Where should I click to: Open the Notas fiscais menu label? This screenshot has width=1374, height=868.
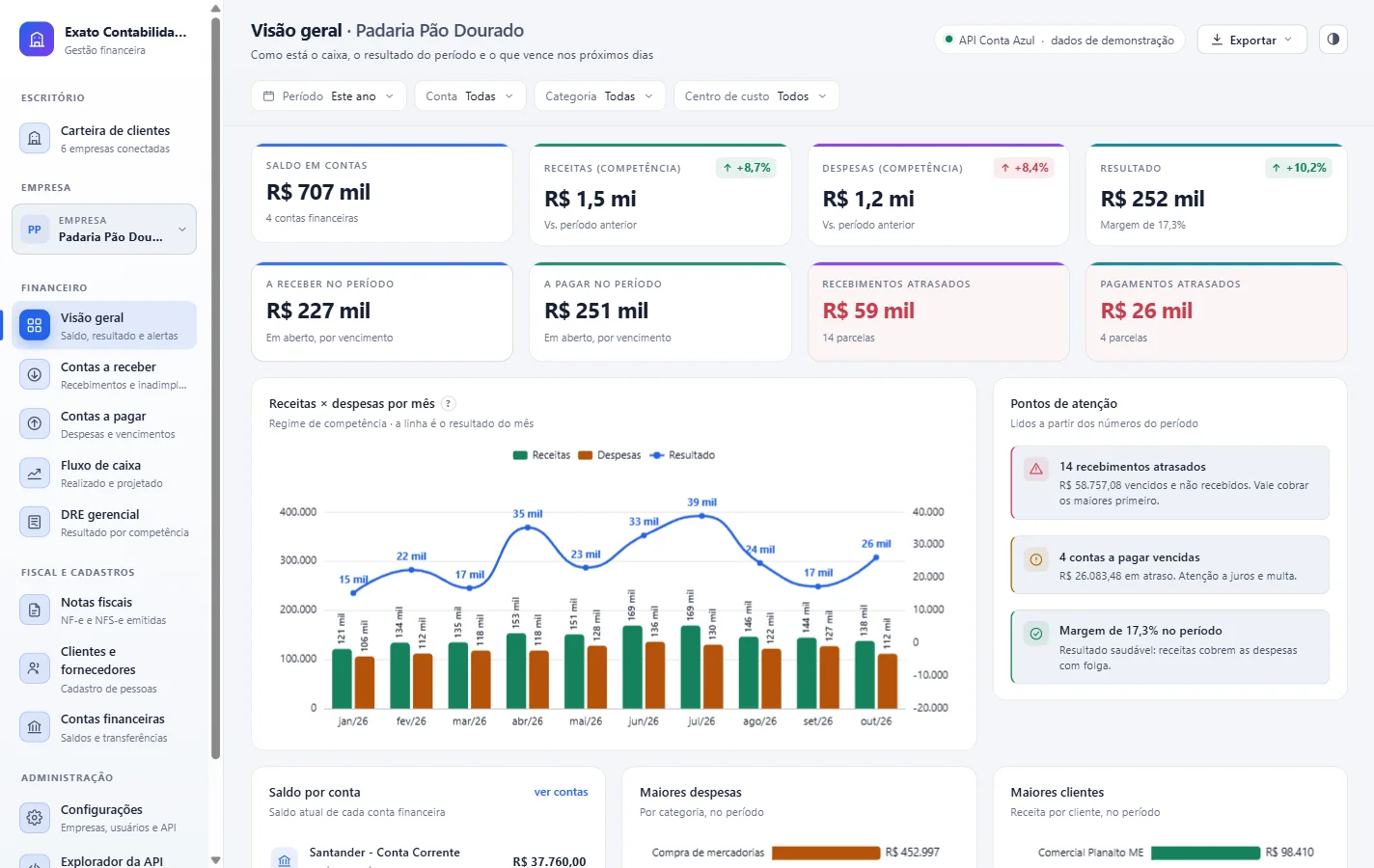(96, 603)
